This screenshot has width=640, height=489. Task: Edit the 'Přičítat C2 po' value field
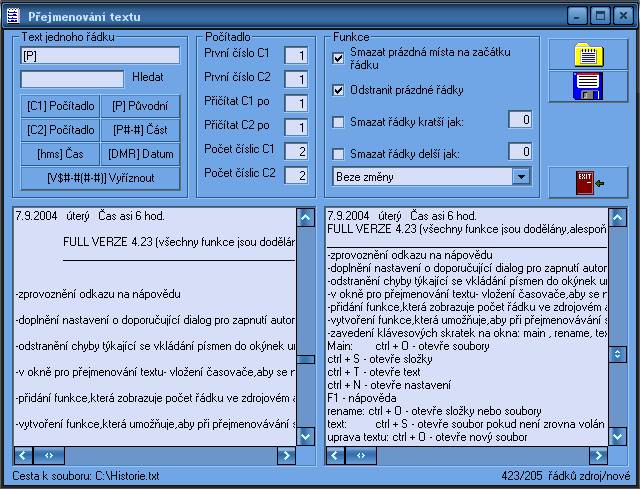click(x=296, y=127)
